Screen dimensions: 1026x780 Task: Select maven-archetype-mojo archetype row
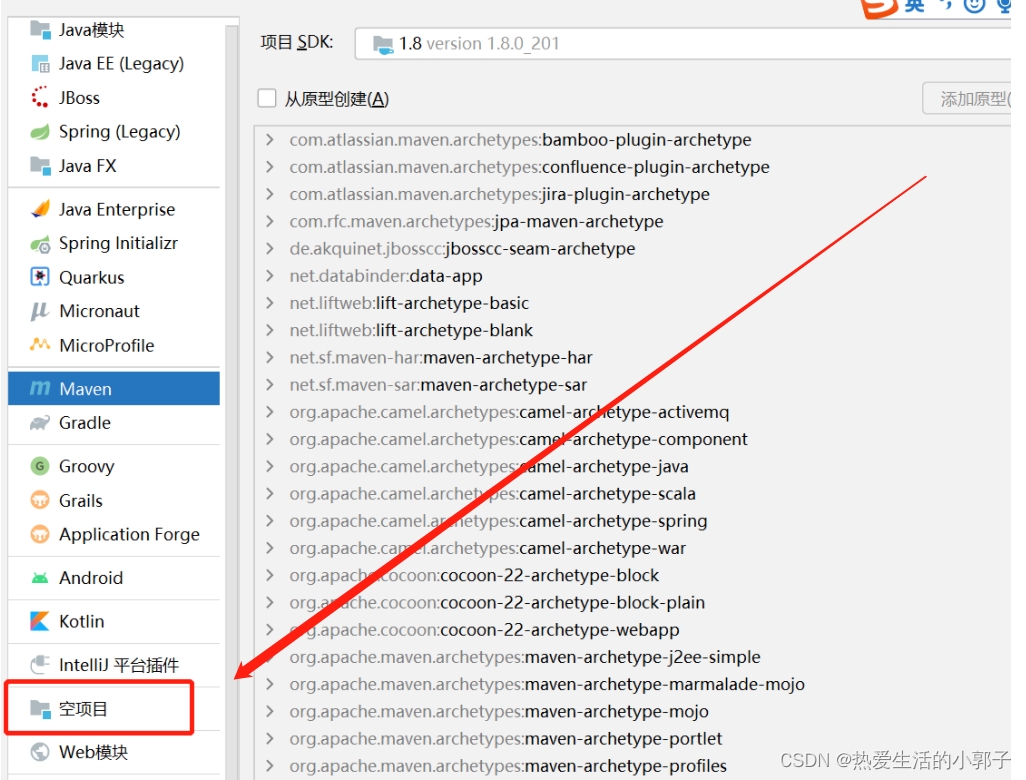(631, 711)
